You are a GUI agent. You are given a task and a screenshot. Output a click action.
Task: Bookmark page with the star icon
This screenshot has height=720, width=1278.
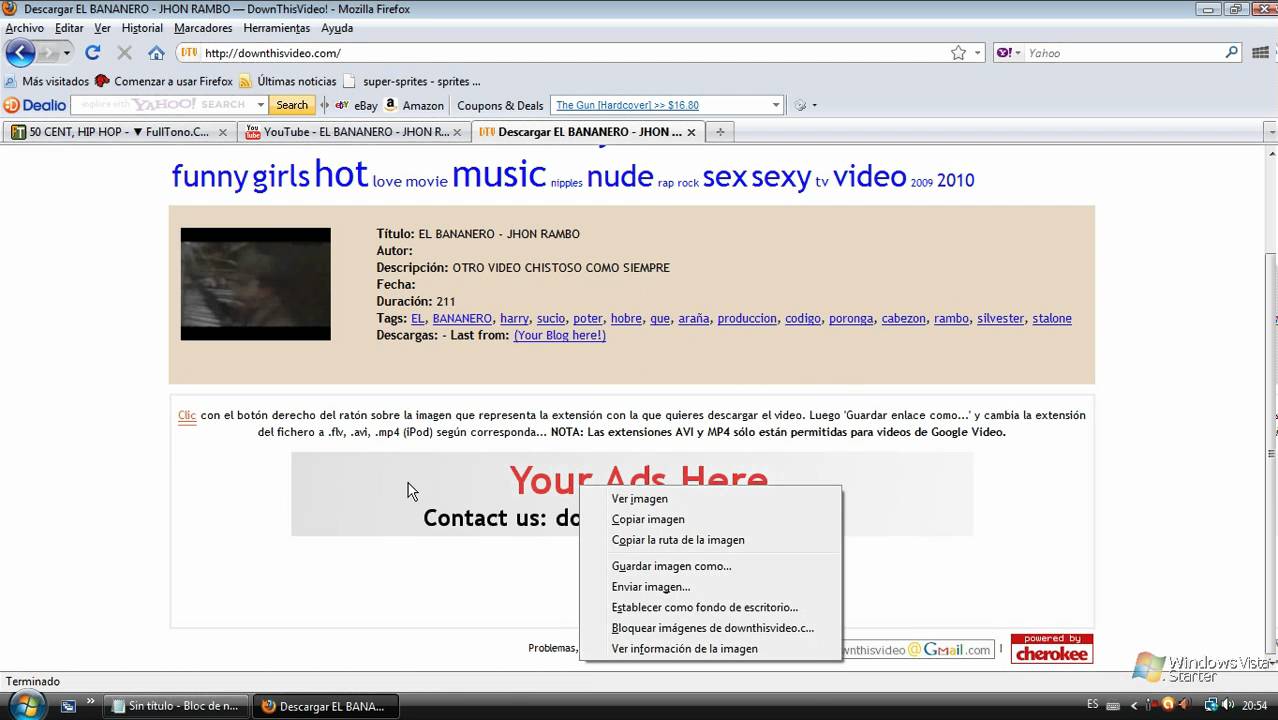pos(958,53)
